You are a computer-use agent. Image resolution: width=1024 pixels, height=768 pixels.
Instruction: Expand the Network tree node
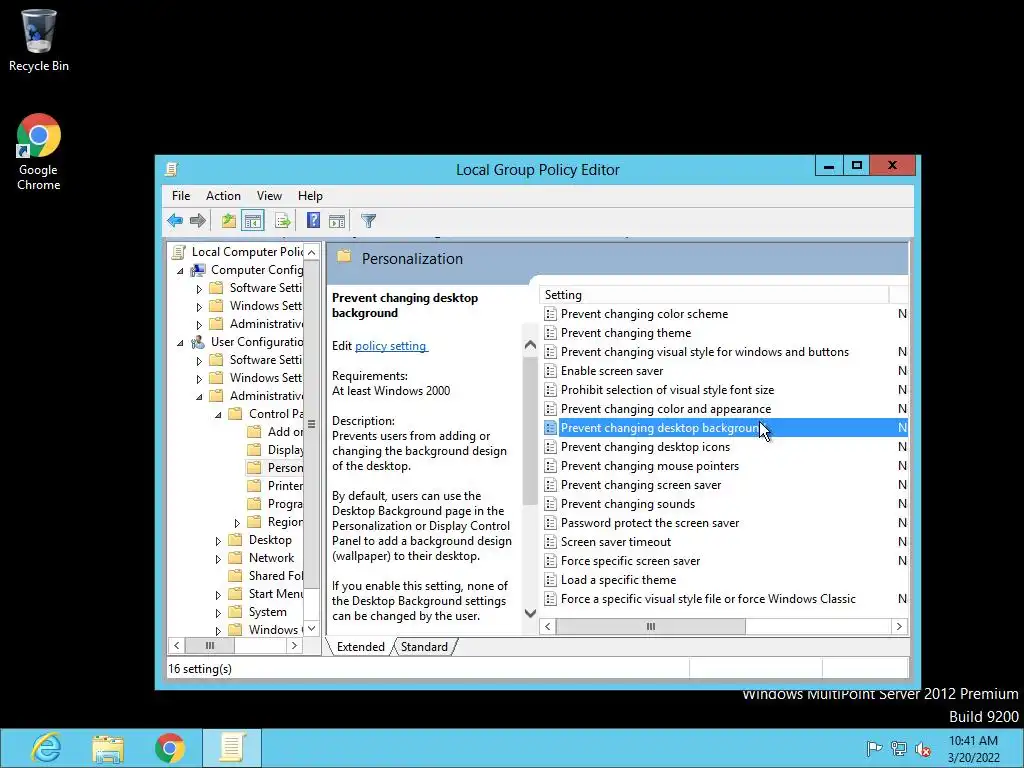click(x=219, y=559)
